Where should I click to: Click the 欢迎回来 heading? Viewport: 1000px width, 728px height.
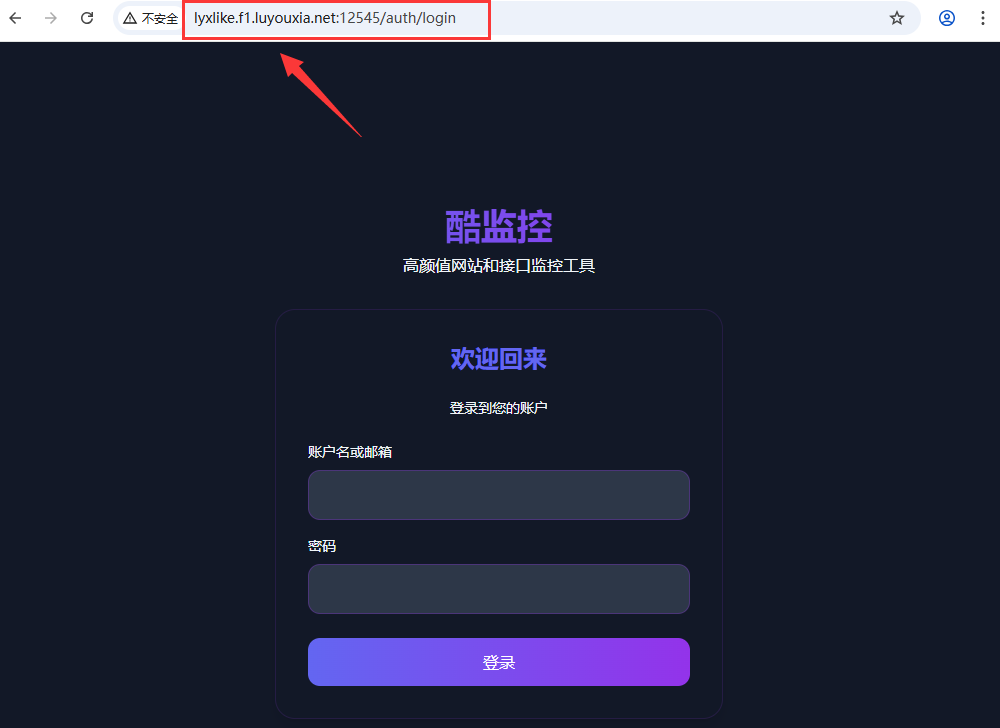click(499, 359)
